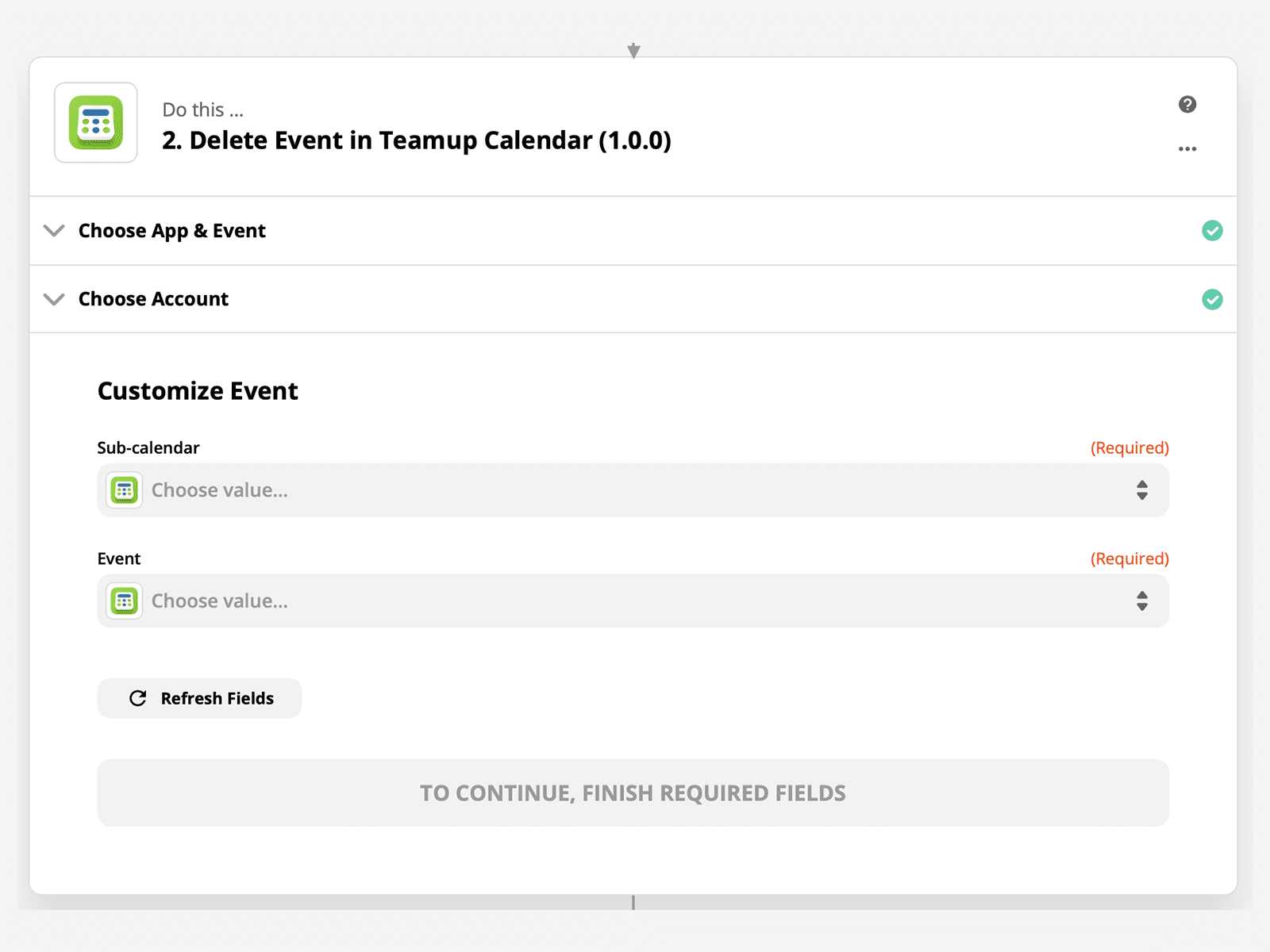Click the Teamup icon in Sub-calendar field
Image resolution: width=1270 pixels, height=952 pixels.
click(125, 490)
